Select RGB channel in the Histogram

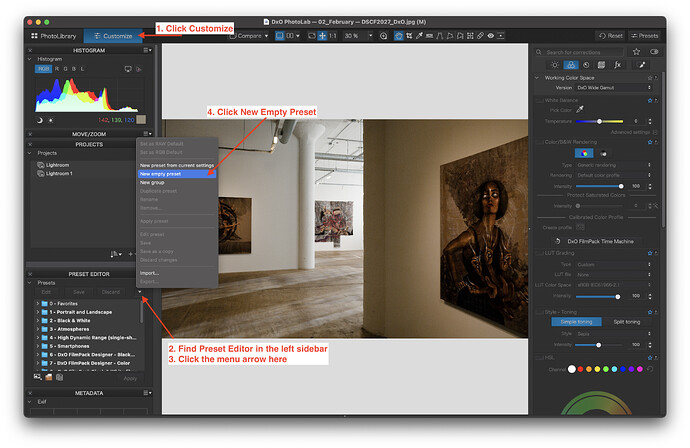(x=43, y=69)
